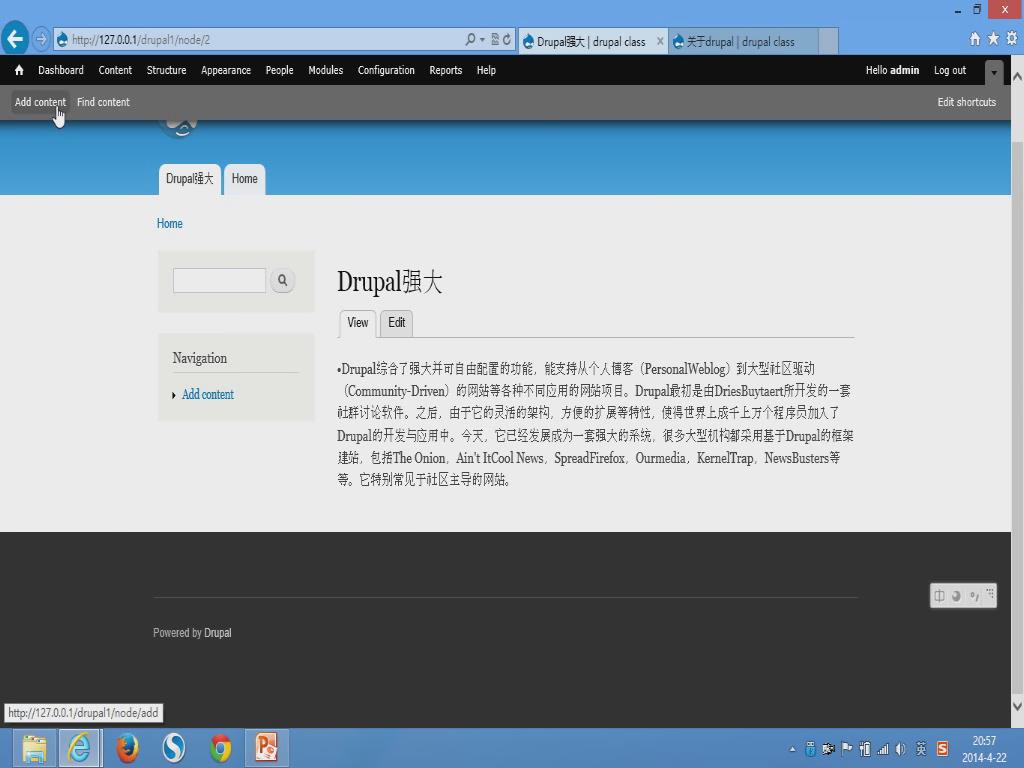Open the Appearance menu item

pos(226,70)
